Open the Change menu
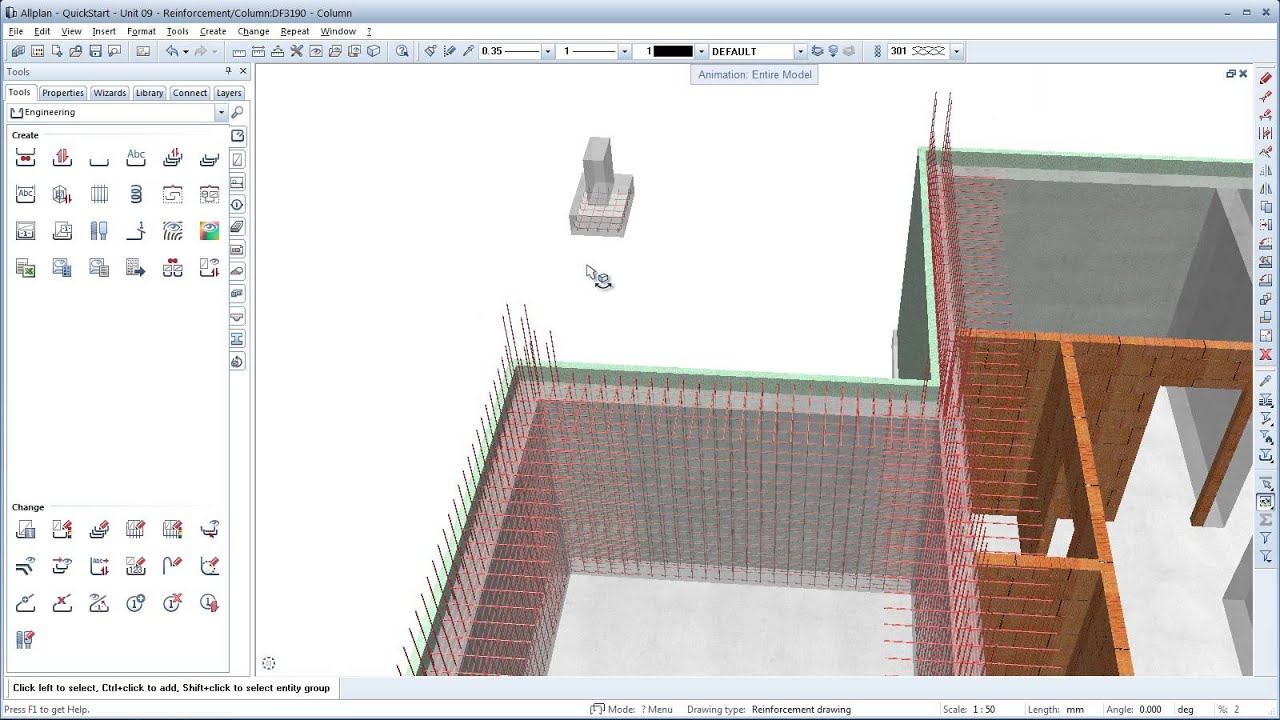 [x=253, y=31]
